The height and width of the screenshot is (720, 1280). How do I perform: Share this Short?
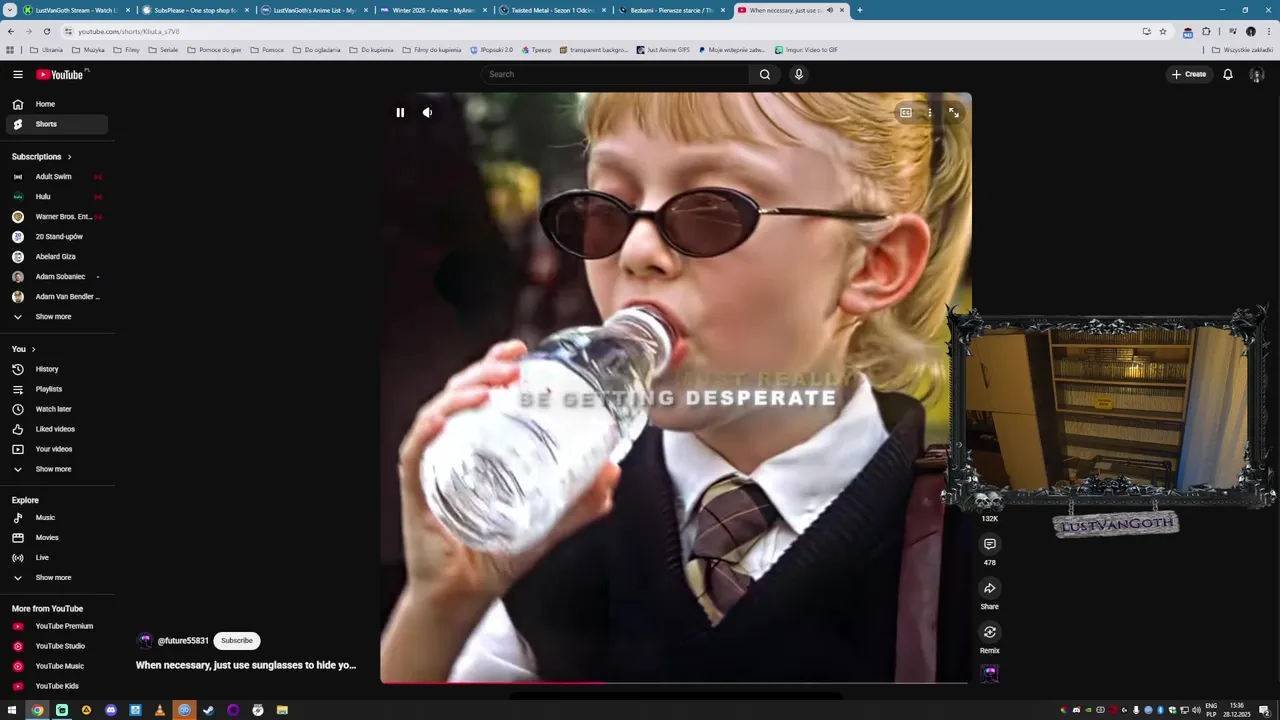click(990, 588)
